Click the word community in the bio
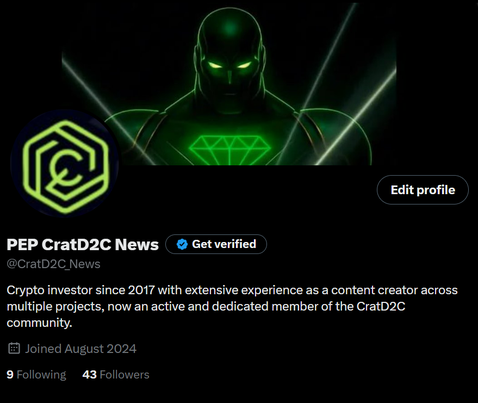The image size is (478, 403). [x=39, y=323]
